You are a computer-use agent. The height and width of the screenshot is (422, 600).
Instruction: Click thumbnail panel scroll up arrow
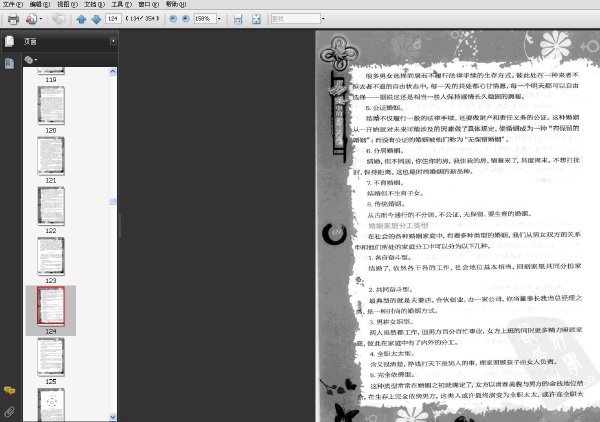point(112,72)
